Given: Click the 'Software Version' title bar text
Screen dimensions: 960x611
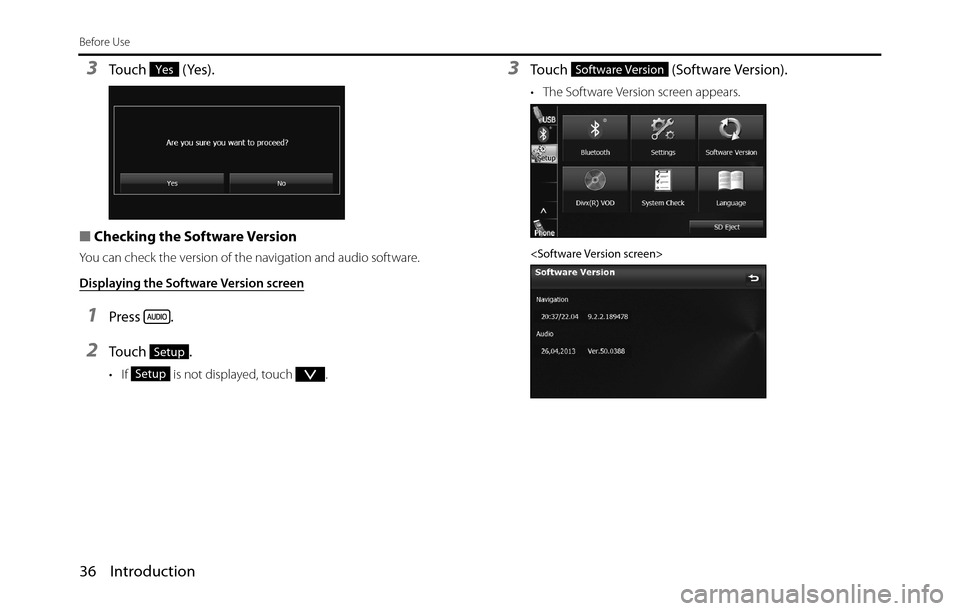Looking at the screenshot, I should tap(575, 272).
